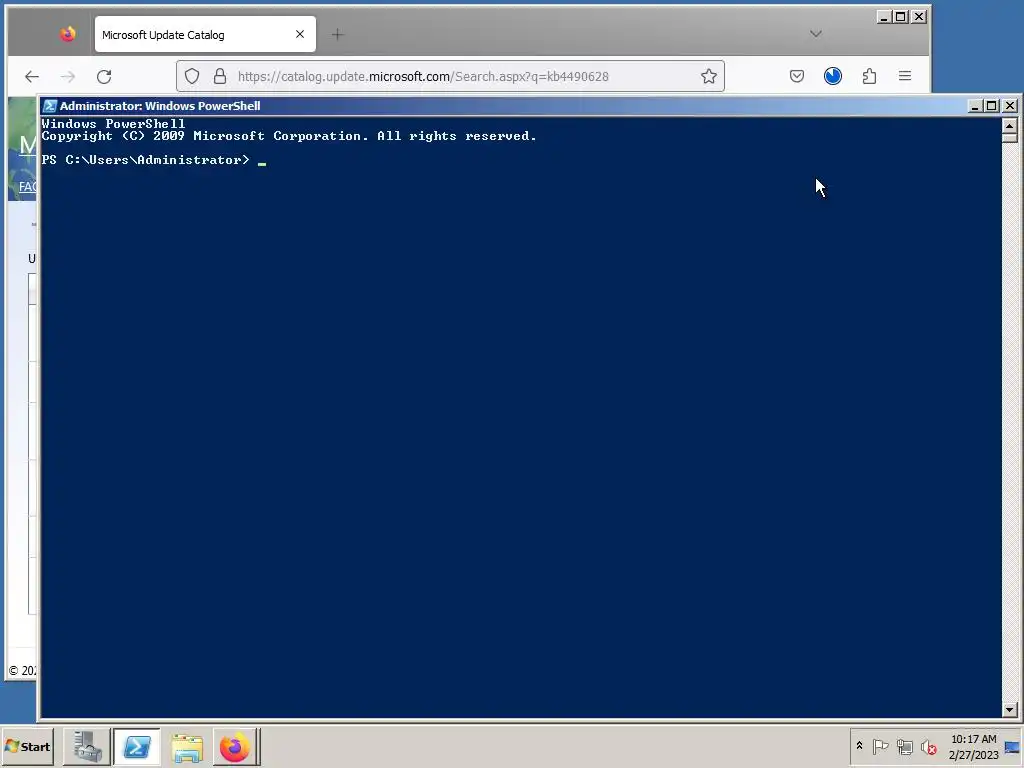Open the Windows Start menu
Screen dimensions: 1024x768
pyautogui.click(x=27, y=746)
